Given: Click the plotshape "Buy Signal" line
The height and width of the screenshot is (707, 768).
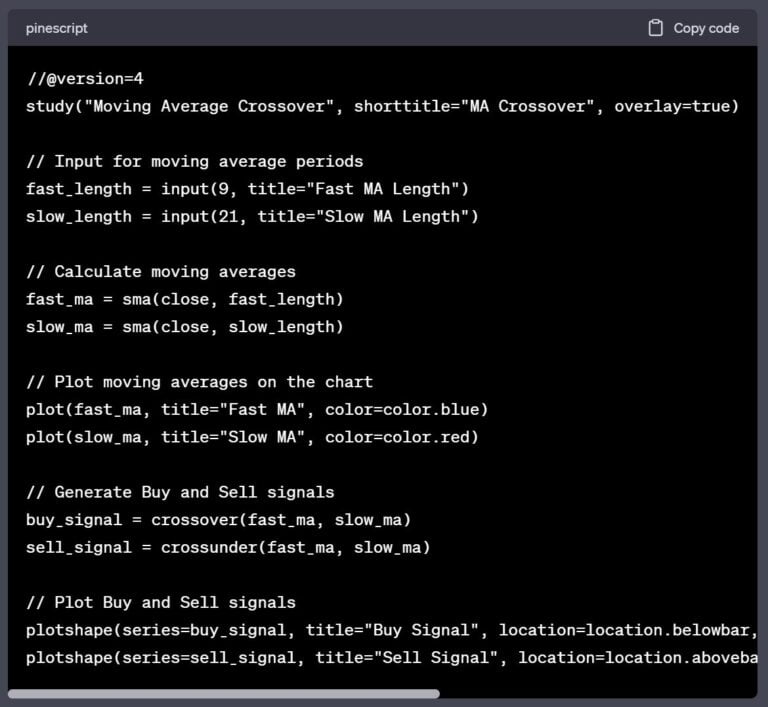Looking at the screenshot, I should pyautogui.click(x=390, y=630).
